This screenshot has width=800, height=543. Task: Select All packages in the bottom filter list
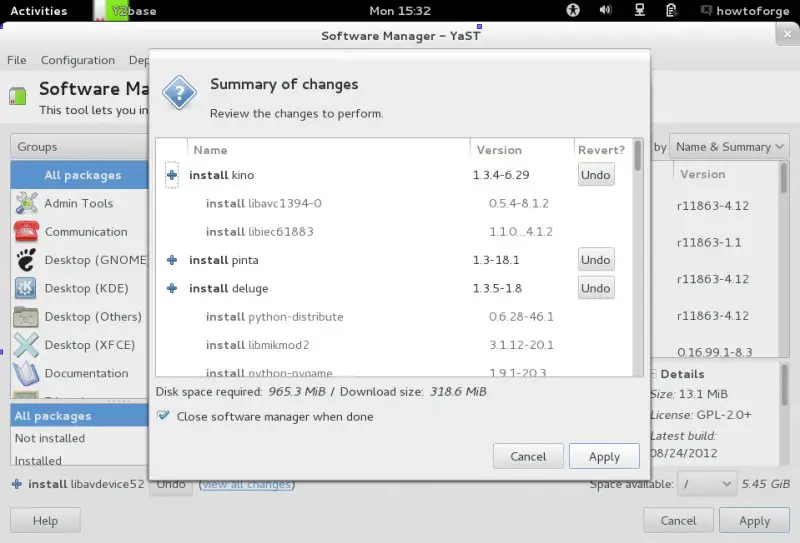80,416
